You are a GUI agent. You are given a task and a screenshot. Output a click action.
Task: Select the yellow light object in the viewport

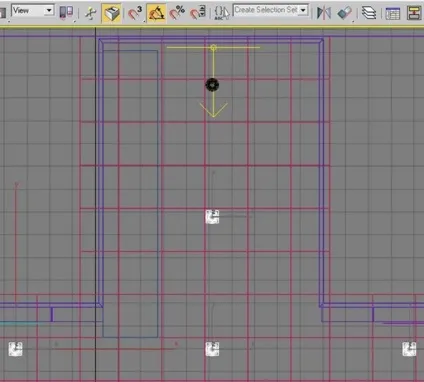[213, 48]
